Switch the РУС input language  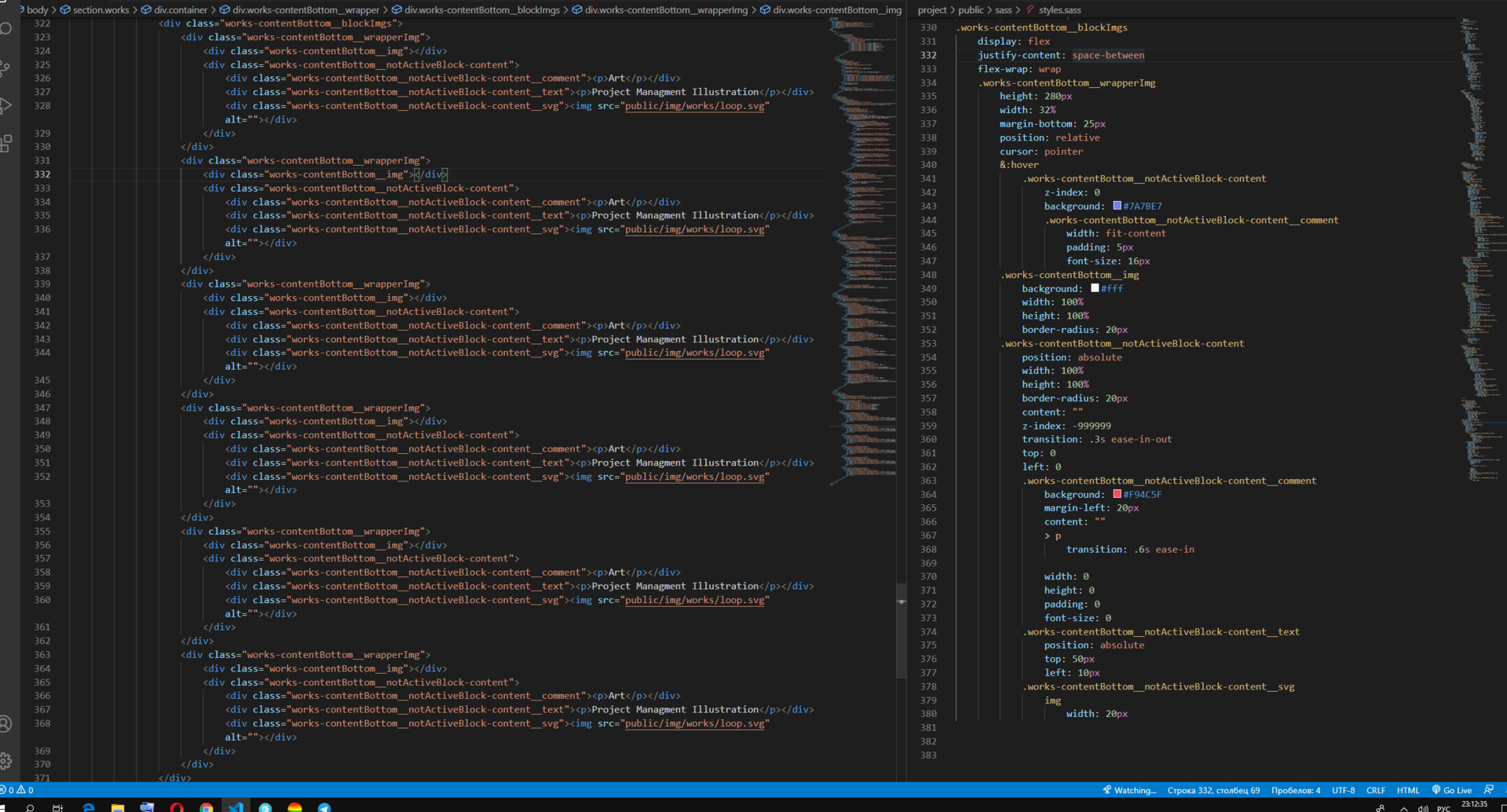coord(1443,808)
